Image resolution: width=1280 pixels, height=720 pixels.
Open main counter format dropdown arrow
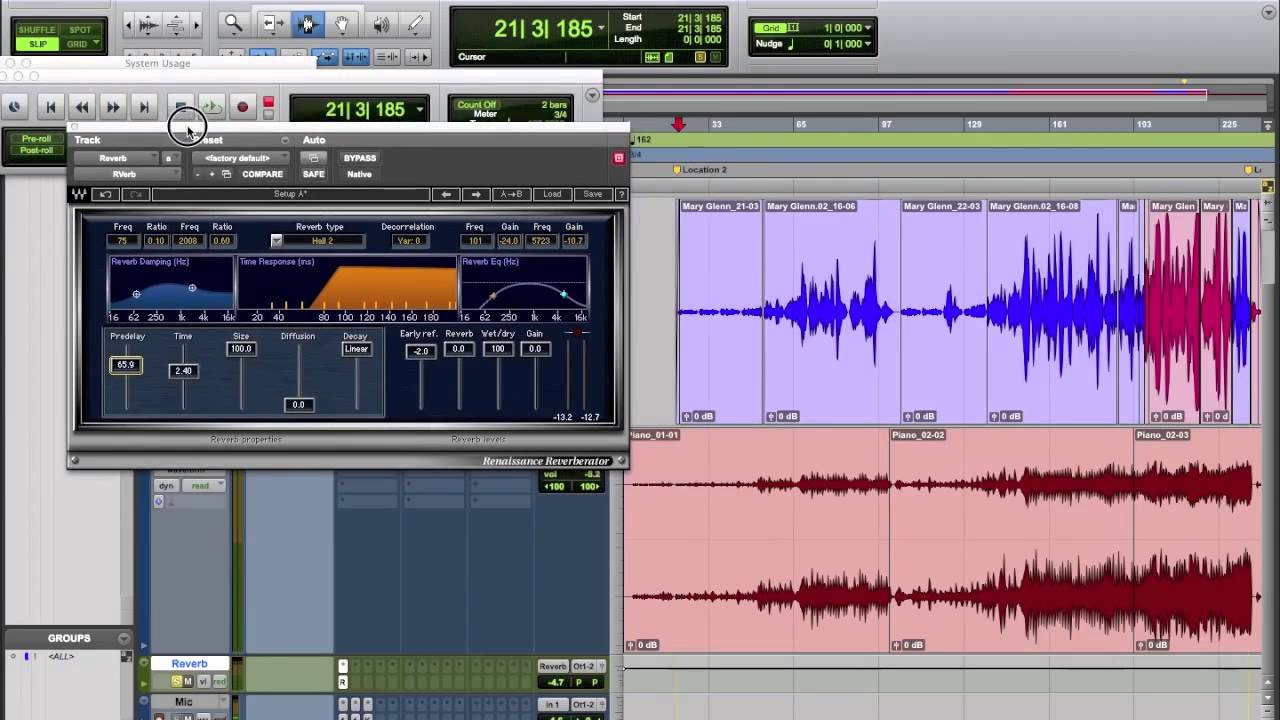pyautogui.click(x=602, y=28)
